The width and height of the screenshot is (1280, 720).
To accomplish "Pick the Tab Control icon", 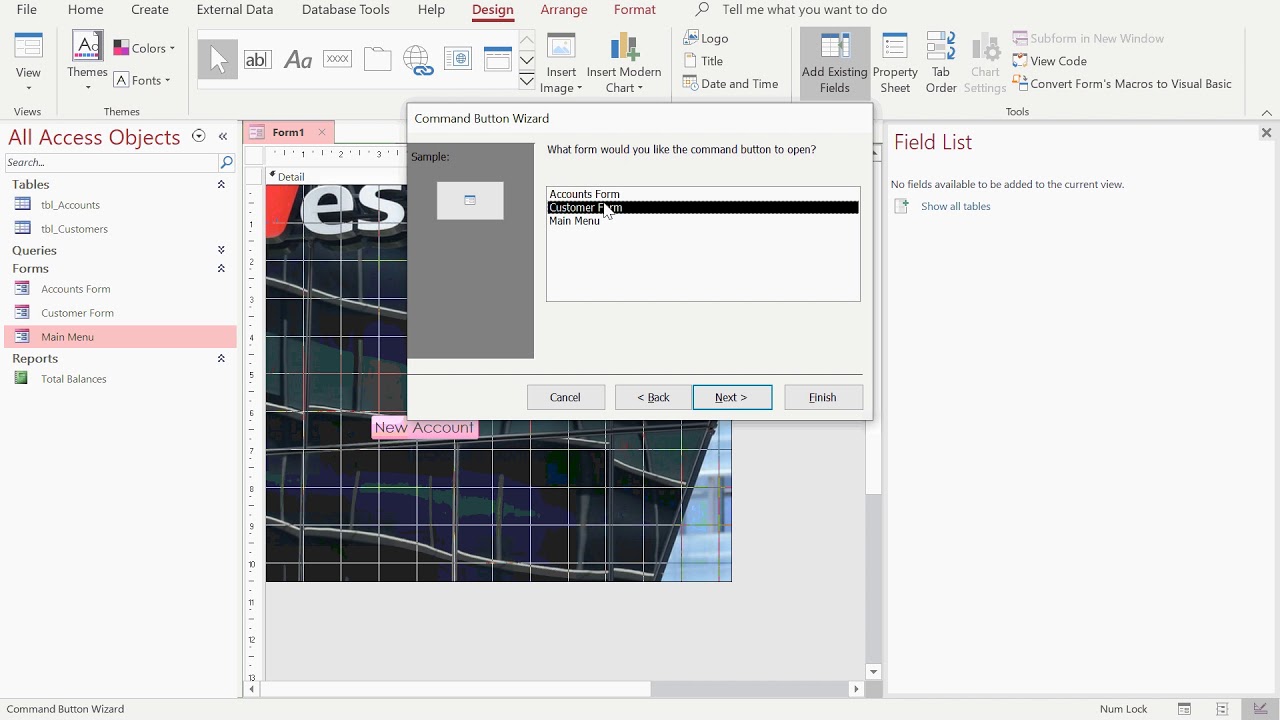I will click(x=378, y=59).
